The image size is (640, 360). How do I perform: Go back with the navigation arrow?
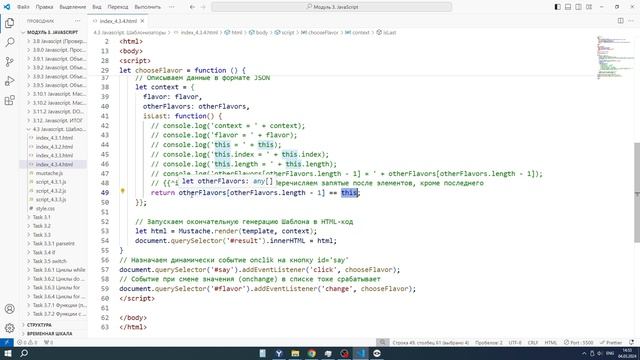pos(192,7)
